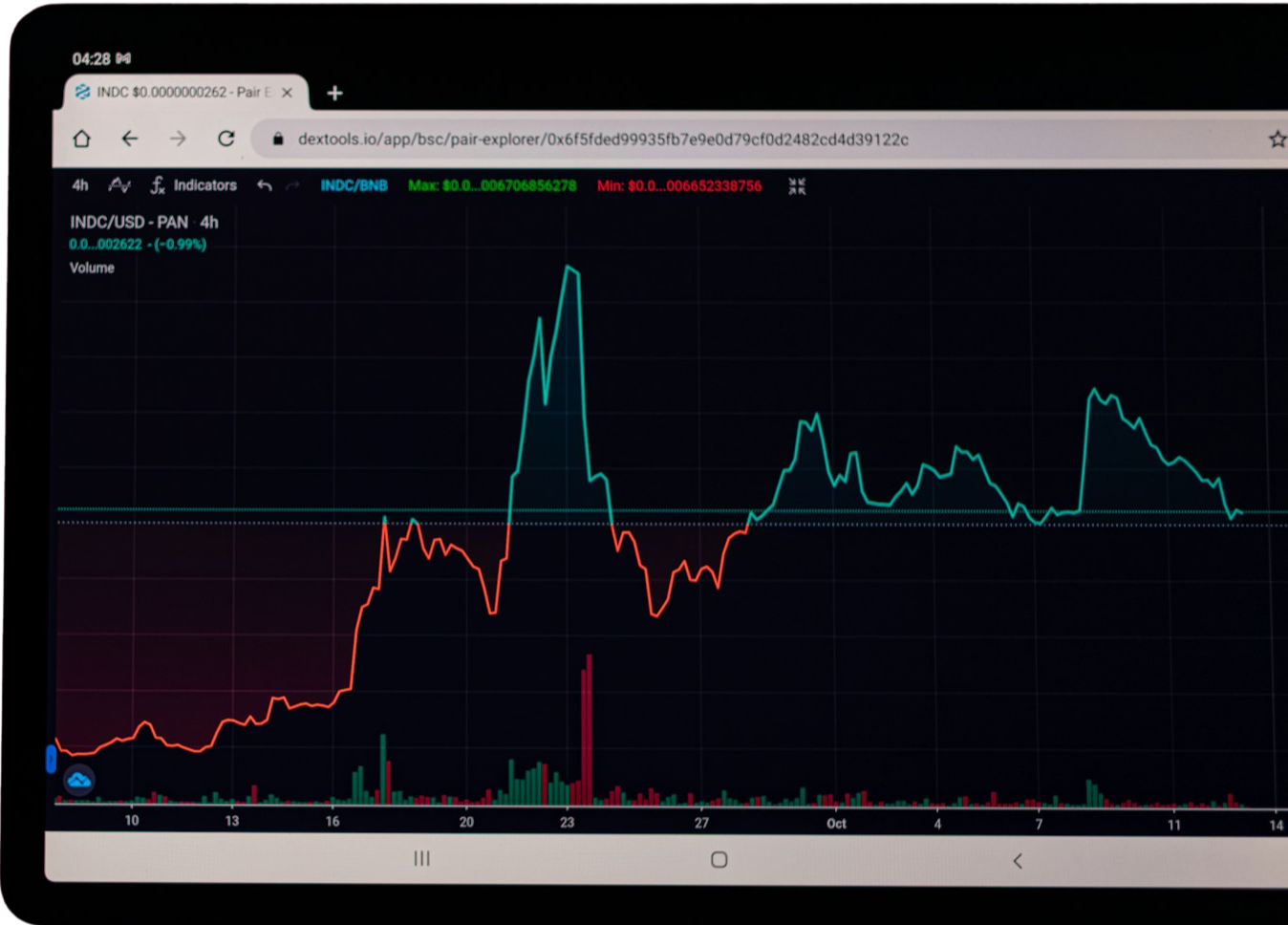1288x925 pixels.
Task: Redo the chart action
Action: coord(292,185)
